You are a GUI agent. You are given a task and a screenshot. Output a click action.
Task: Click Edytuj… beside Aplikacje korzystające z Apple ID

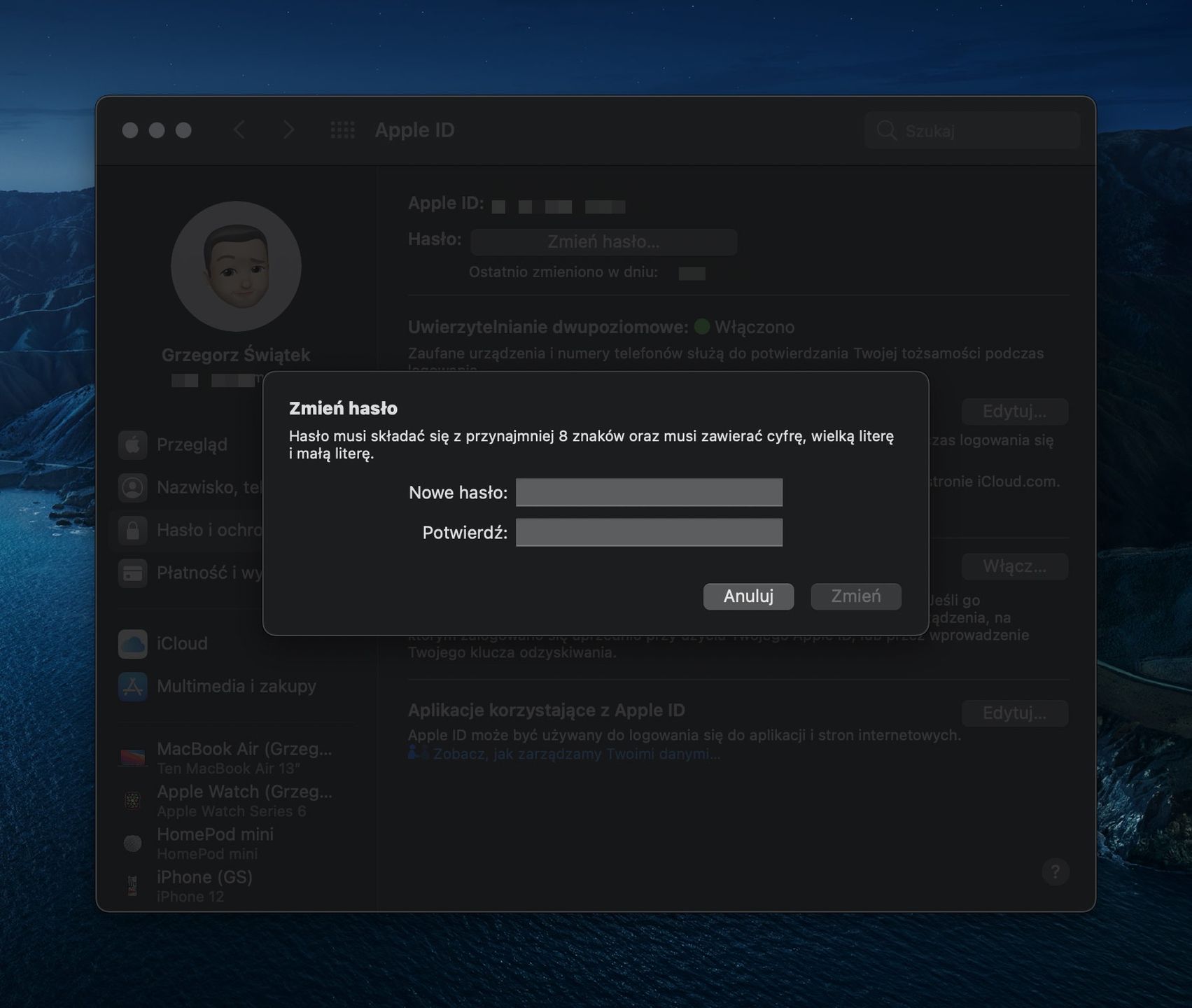point(1014,713)
